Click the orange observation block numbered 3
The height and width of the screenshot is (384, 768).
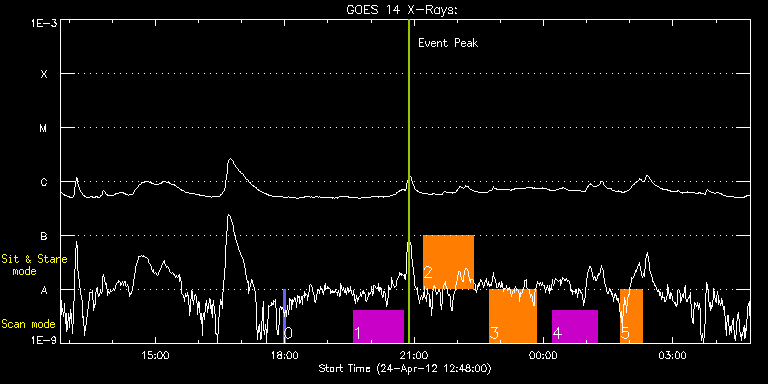pos(513,316)
